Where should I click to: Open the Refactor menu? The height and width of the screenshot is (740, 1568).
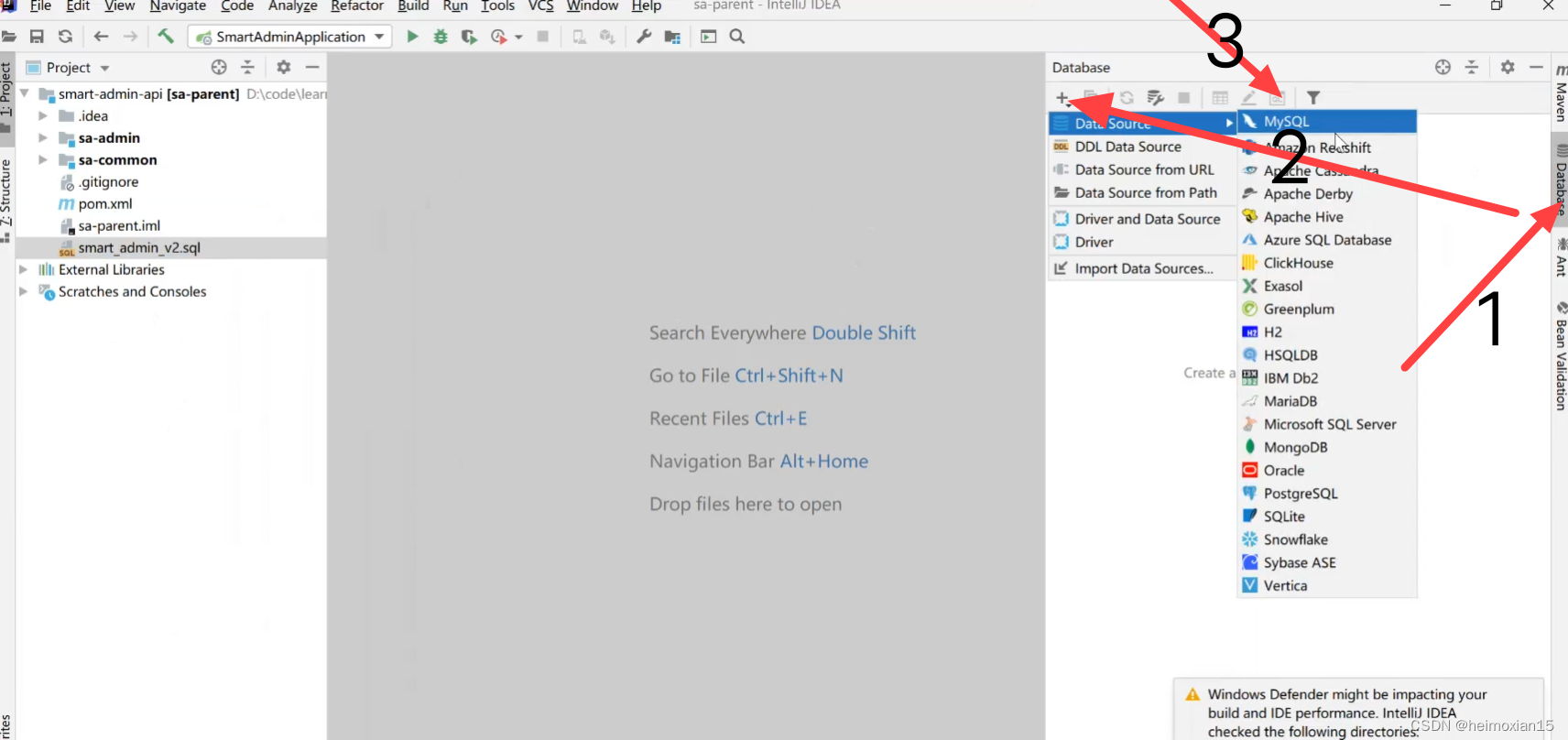(x=356, y=6)
